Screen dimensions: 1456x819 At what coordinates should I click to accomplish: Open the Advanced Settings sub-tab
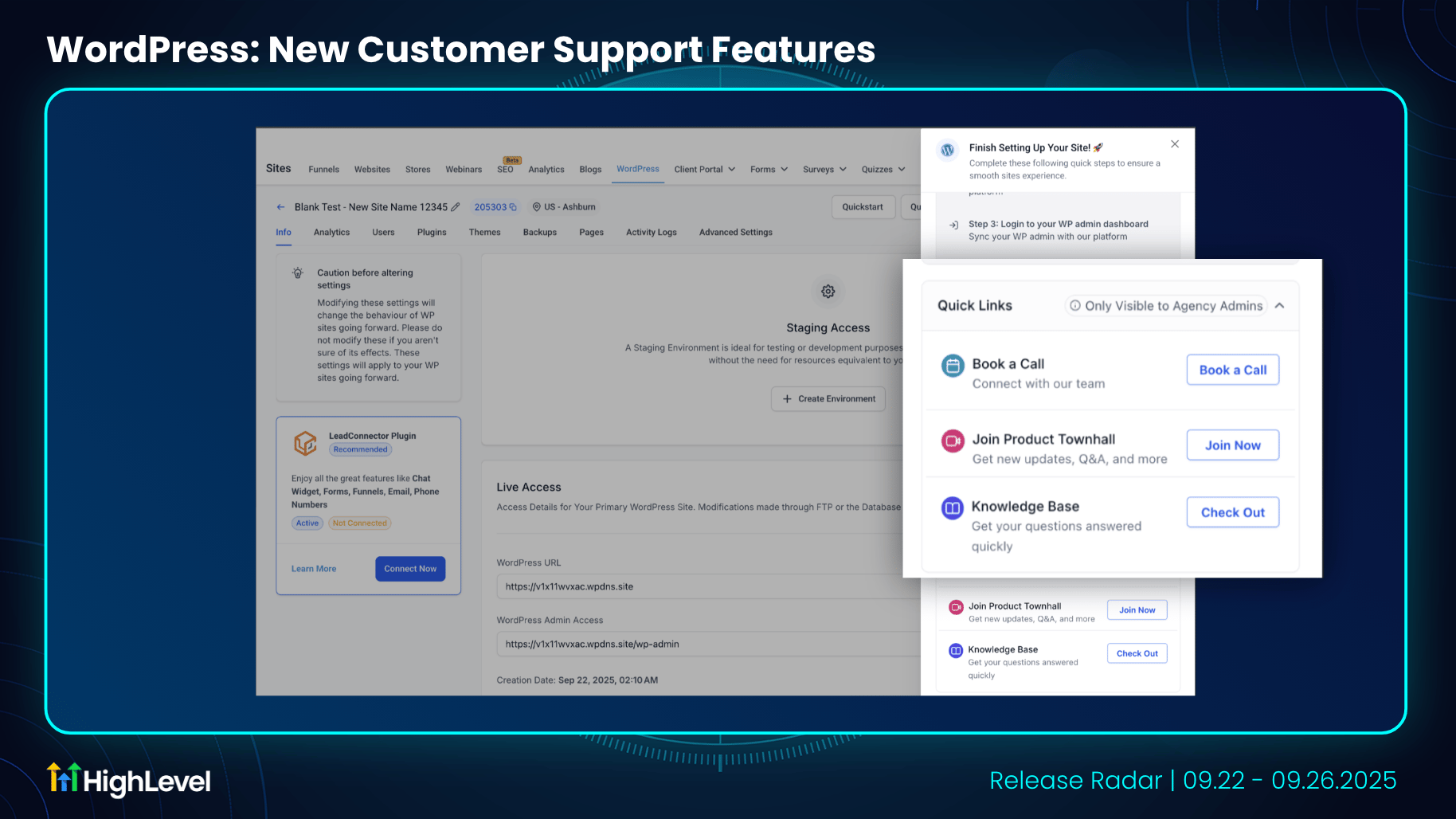(736, 233)
